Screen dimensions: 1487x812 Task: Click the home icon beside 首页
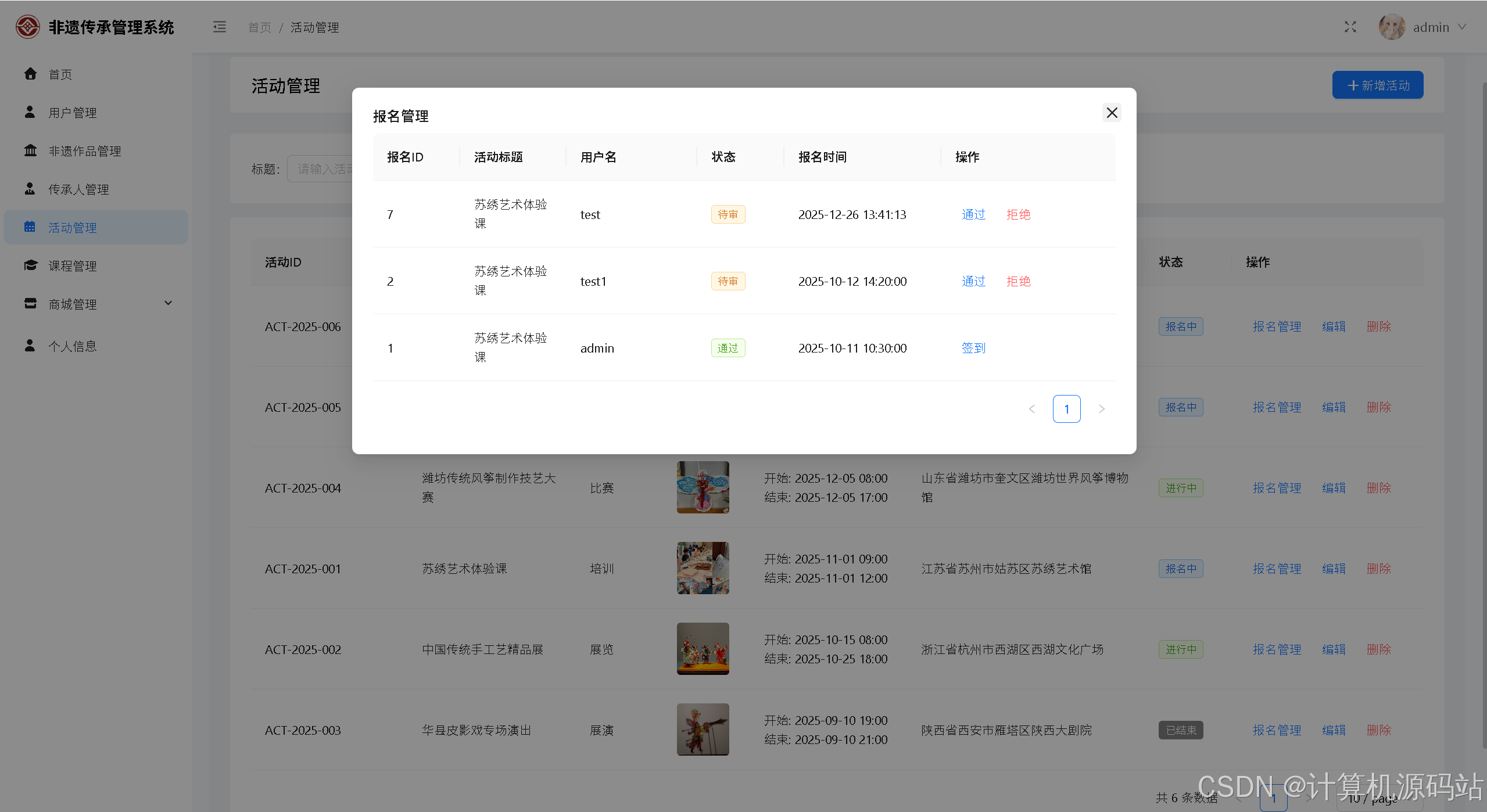30,74
